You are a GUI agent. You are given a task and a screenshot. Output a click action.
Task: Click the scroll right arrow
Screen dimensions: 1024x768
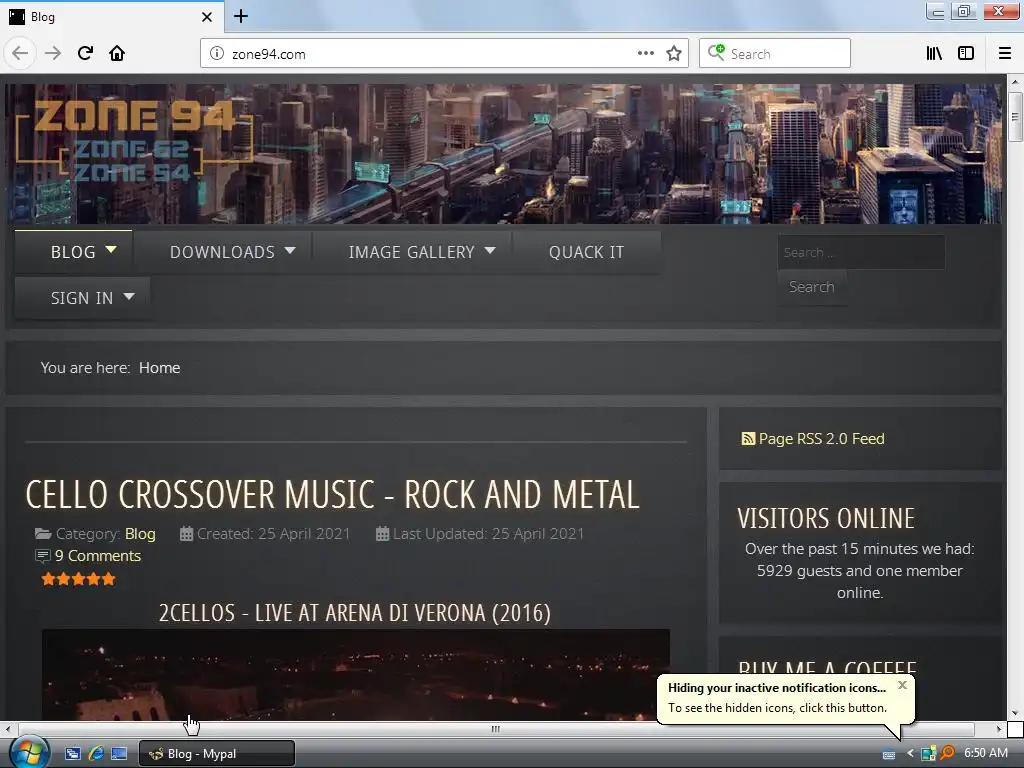pos(999,729)
